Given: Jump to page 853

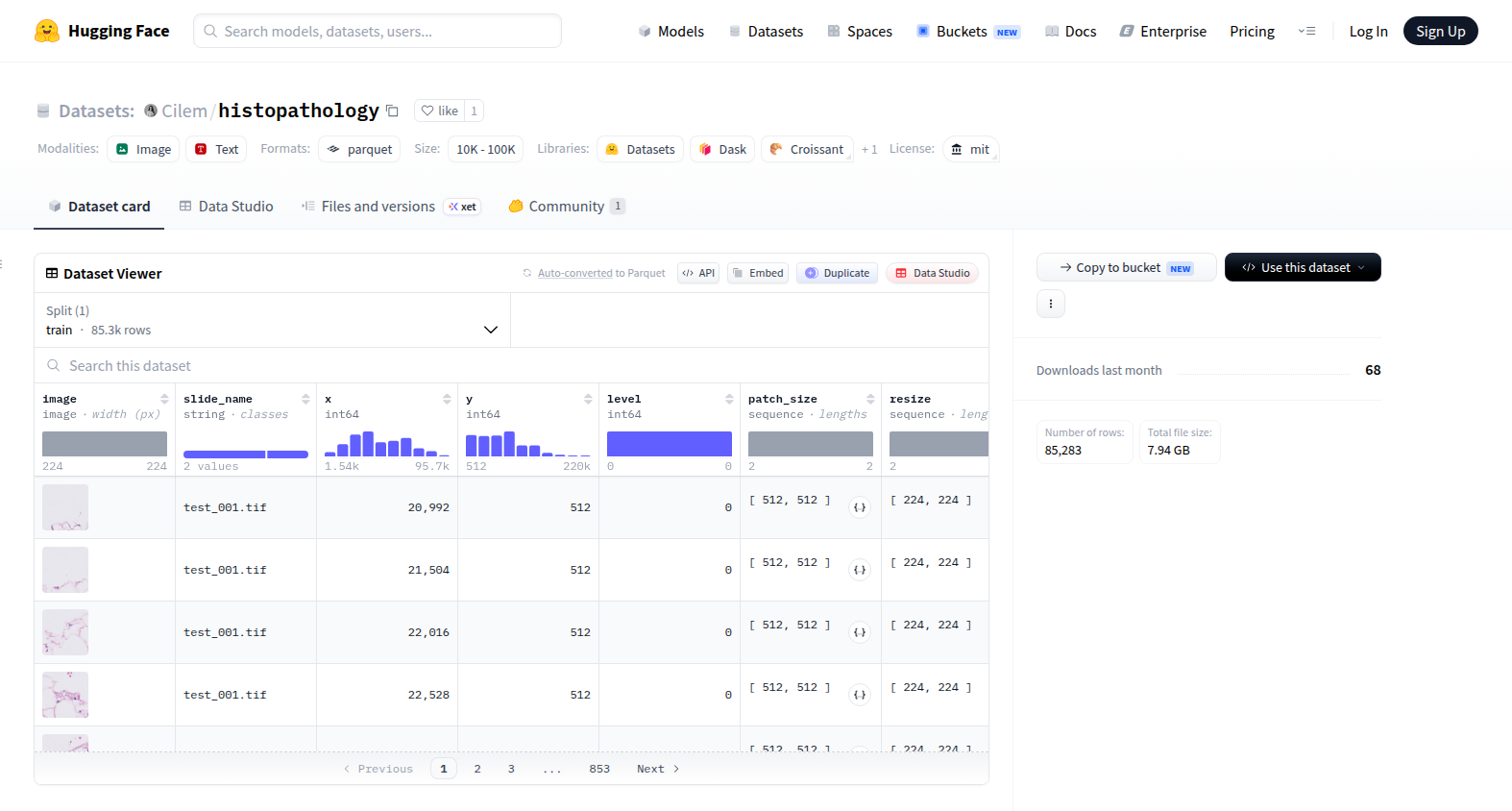Looking at the screenshot, I should 599,769.
